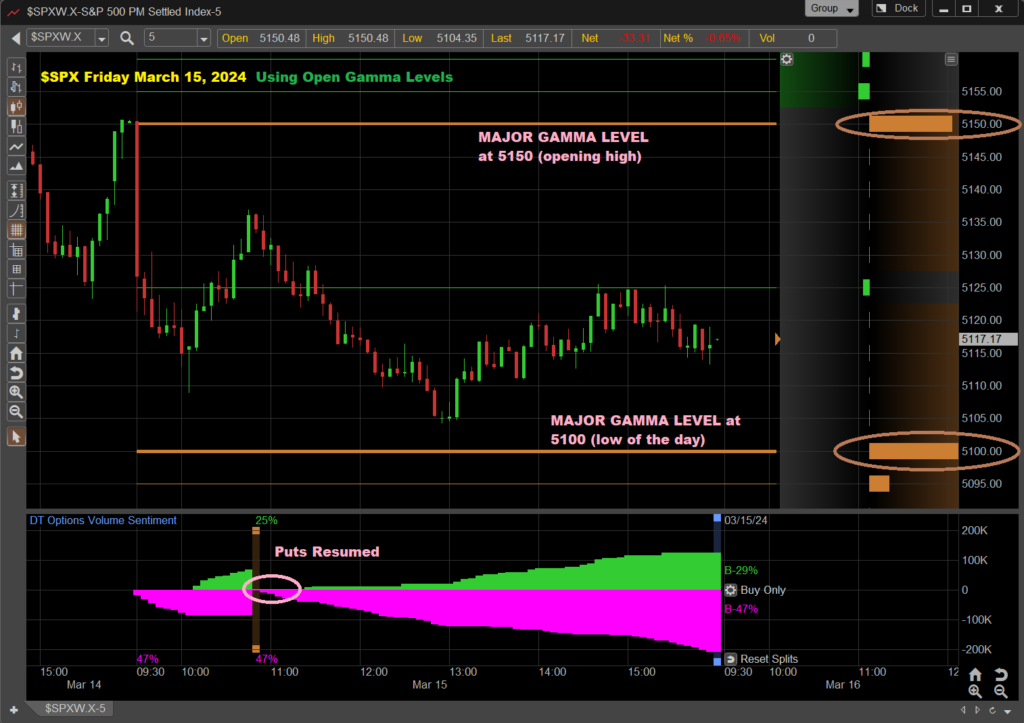The height and width of the screenshot is (723, 1024).
Task: Add a new tab with plus icon
Action: (14, 709)
